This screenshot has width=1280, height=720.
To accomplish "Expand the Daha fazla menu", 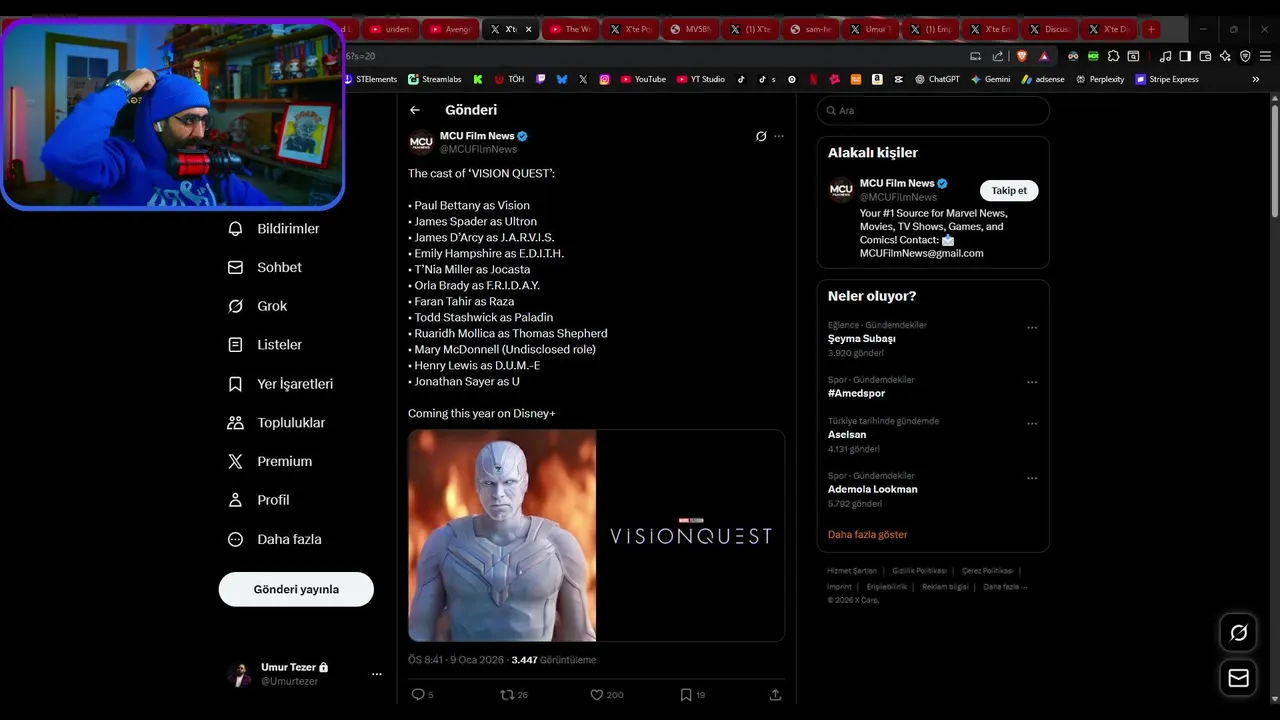I will [x=275, y=539].
